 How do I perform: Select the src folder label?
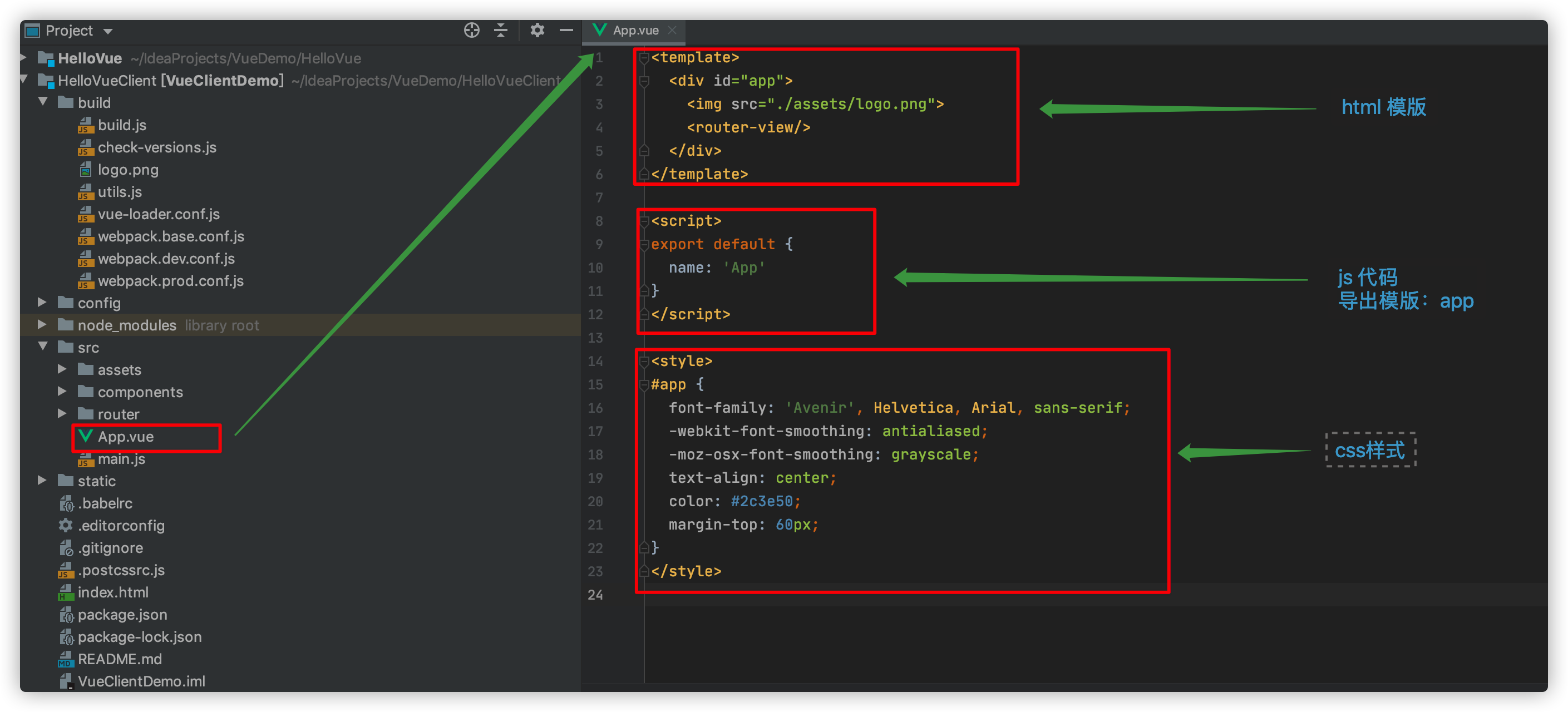coord(88,348)
